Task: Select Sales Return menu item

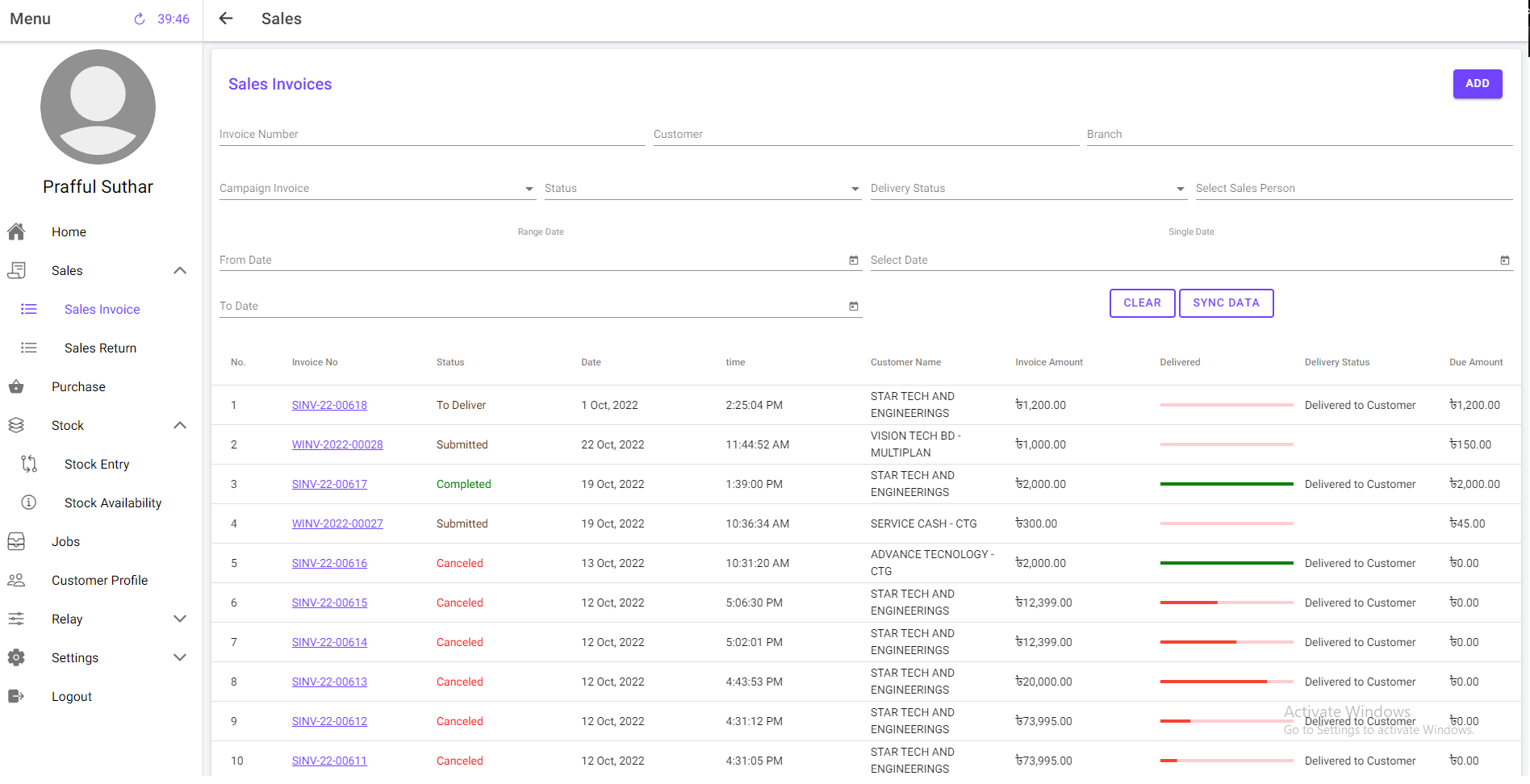Action: [x=100, y=348]
